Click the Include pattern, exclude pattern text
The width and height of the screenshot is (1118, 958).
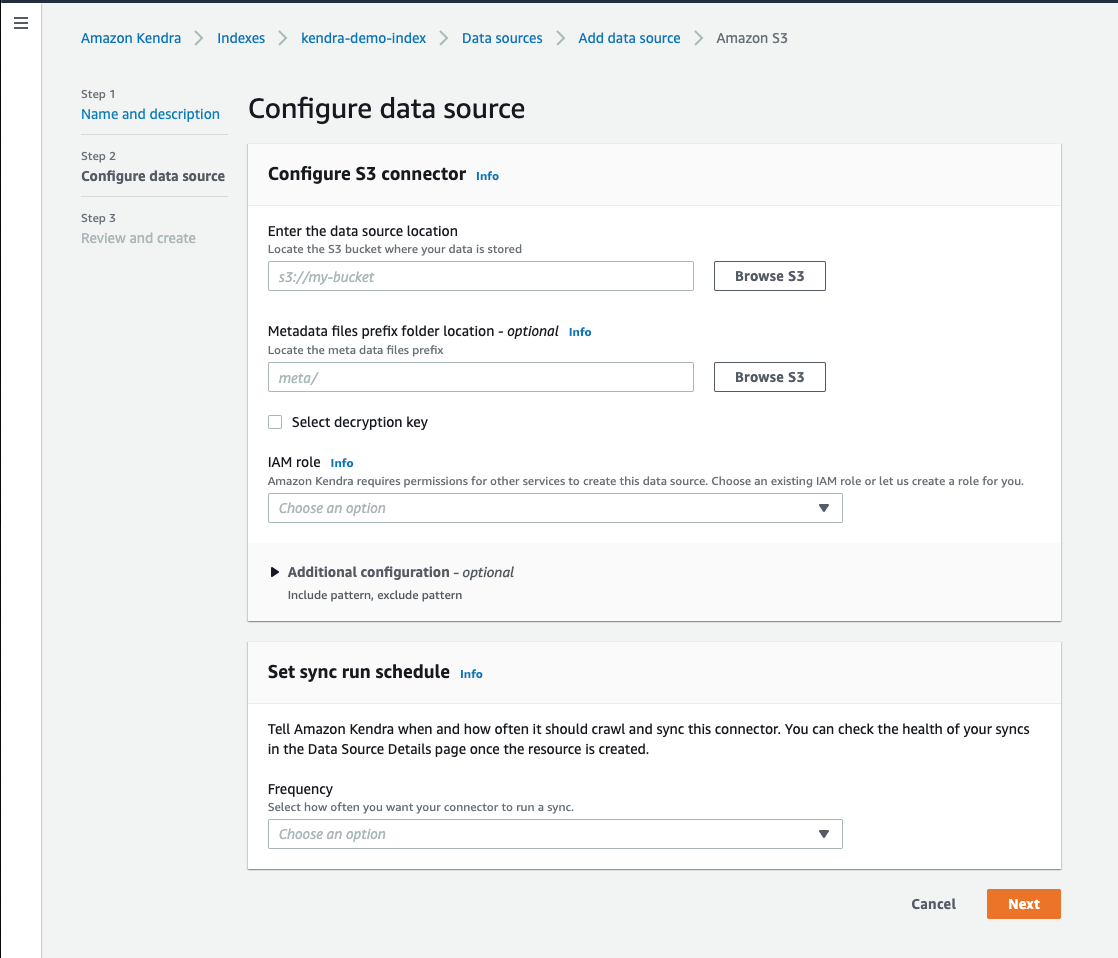click(374, 595)
